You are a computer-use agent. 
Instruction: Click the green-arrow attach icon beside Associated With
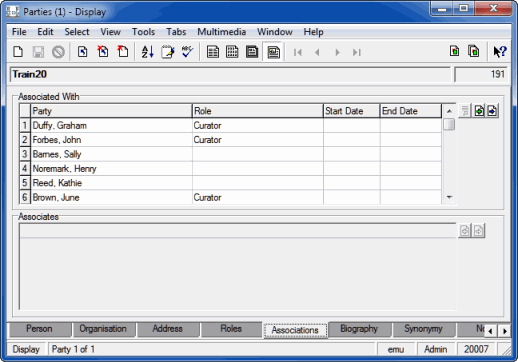click(479, 111)
